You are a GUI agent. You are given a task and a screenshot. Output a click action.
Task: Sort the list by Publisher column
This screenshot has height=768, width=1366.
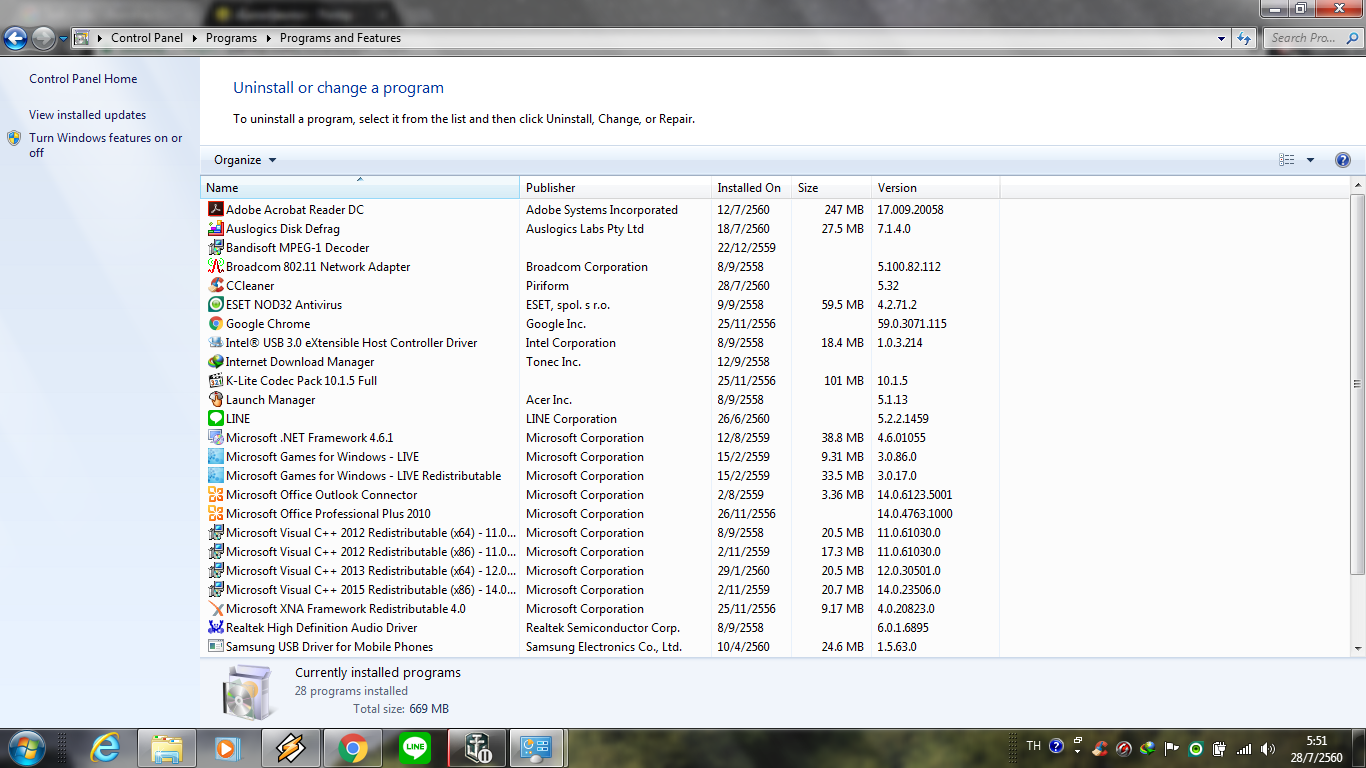[551, 188]
